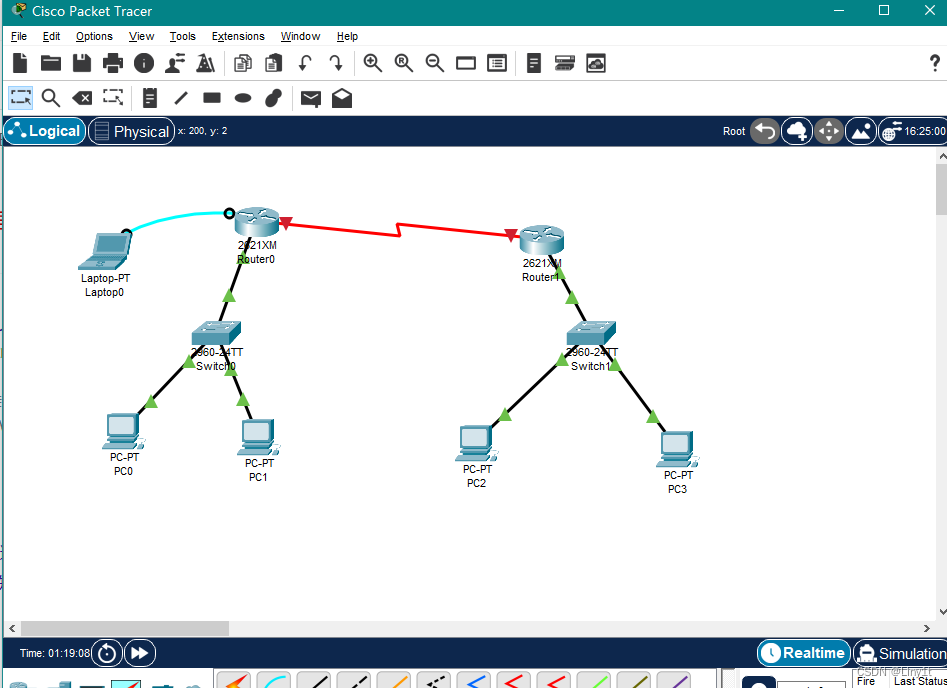
Task: Open Network Information icon
Action: coord(144,63)
